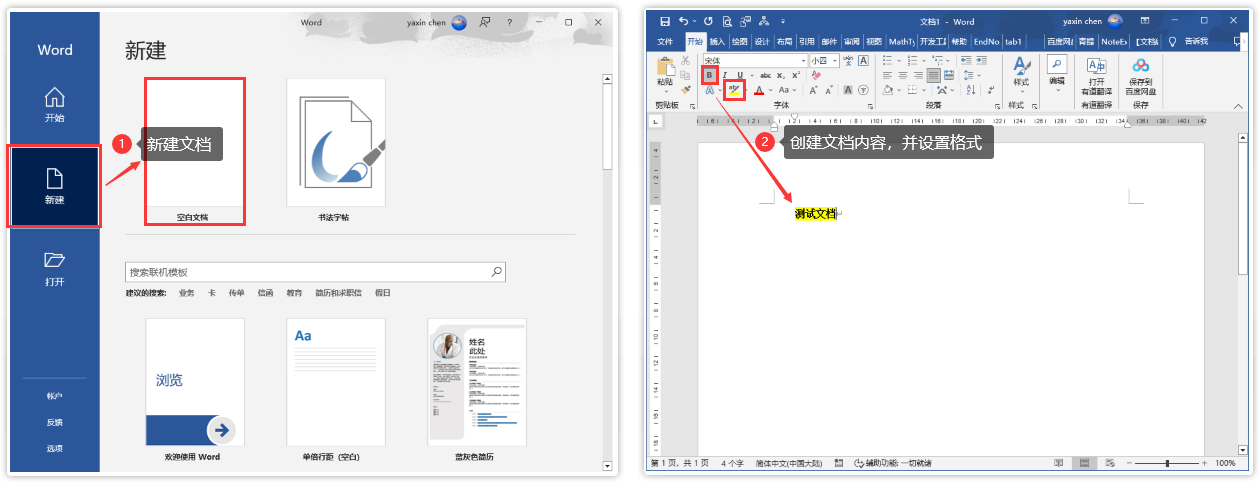Apply yellow text highlight color
The height and width of the screenshot is (483, 1260).
pyautogui.click(x=734, y=90)
